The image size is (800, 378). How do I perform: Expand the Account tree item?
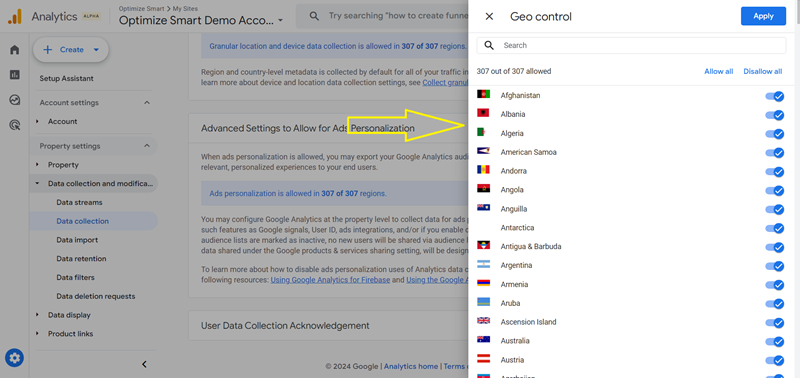point(37,121)
